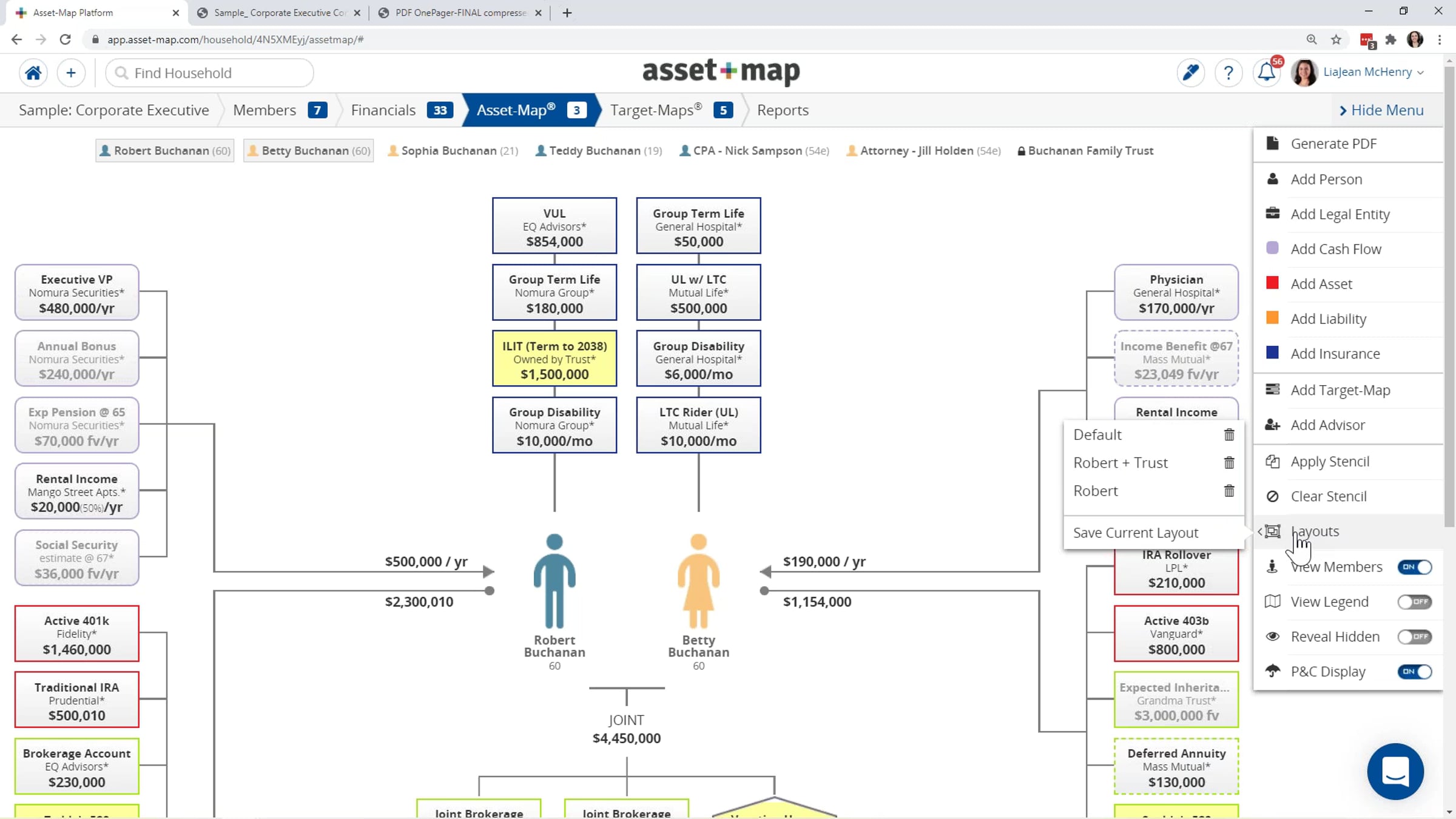Toggle View Members switch off

point(1415,567)
